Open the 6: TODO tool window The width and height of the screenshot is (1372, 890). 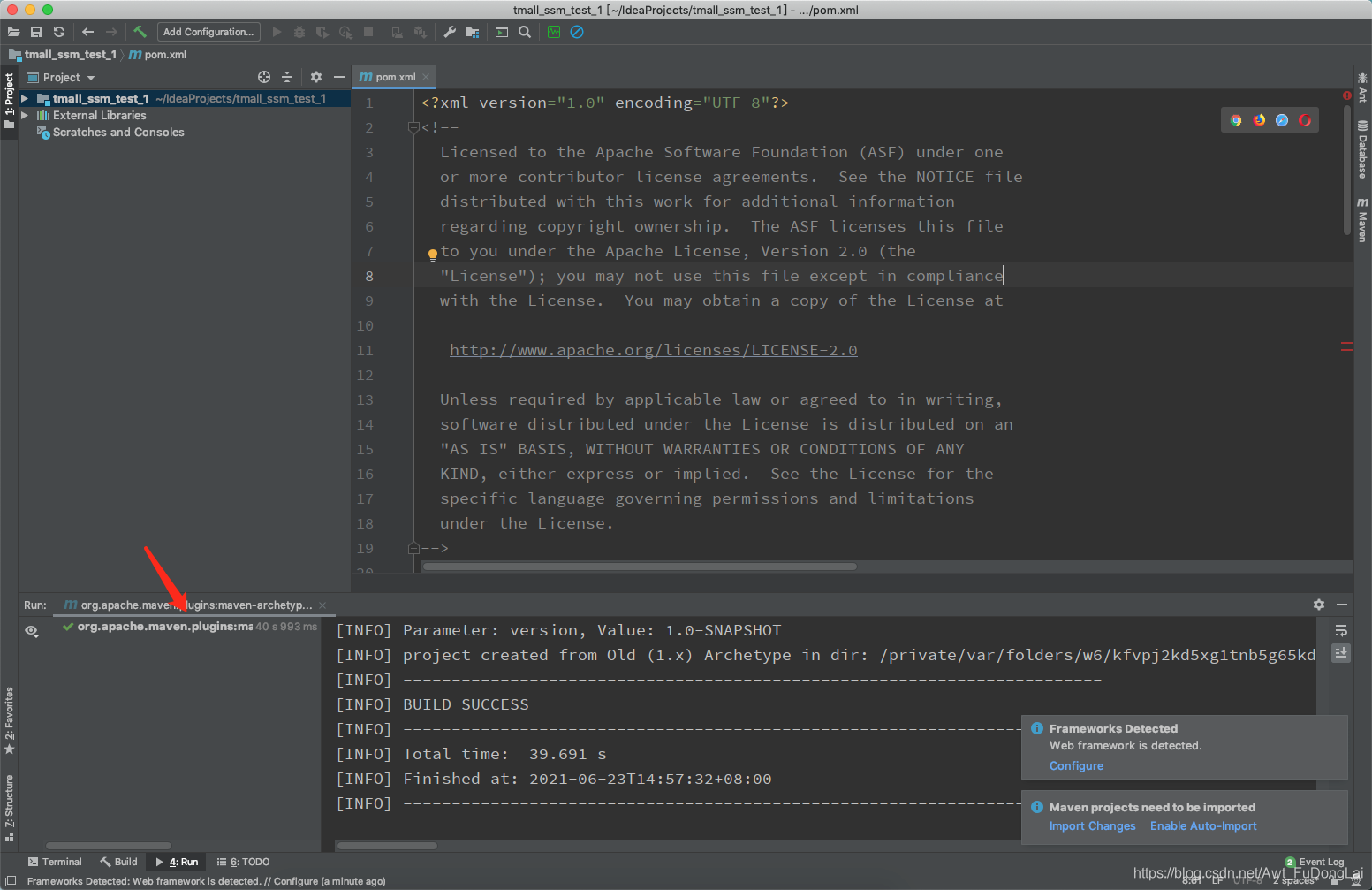(244, 862)
